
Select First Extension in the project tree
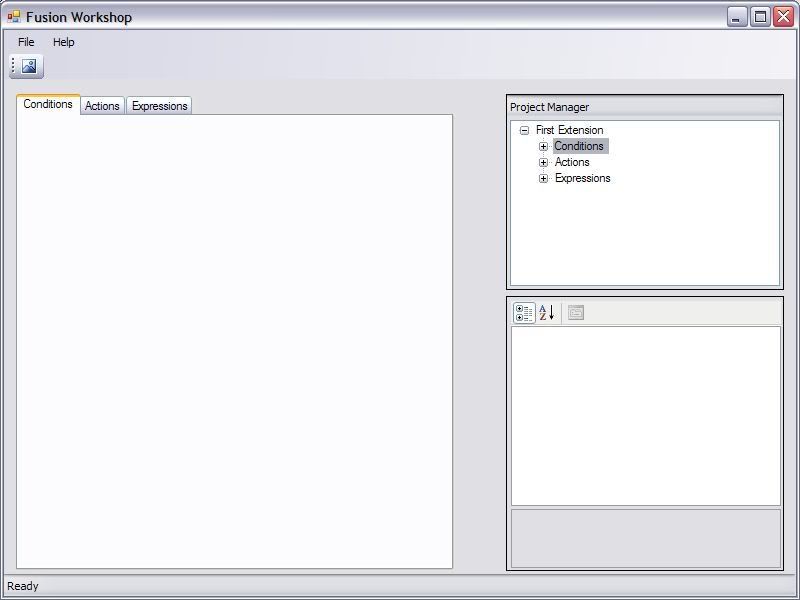pos(569,130)
